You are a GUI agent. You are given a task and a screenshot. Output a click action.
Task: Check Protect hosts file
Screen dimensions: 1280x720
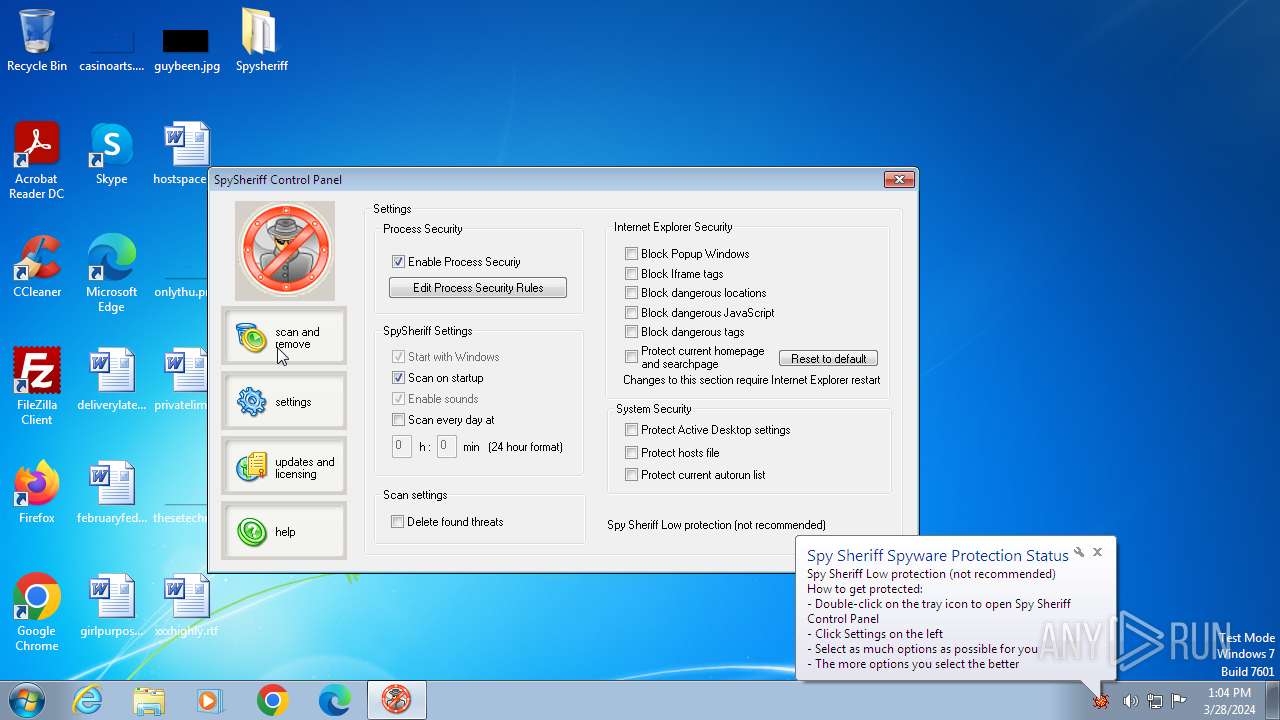[631, 453]
